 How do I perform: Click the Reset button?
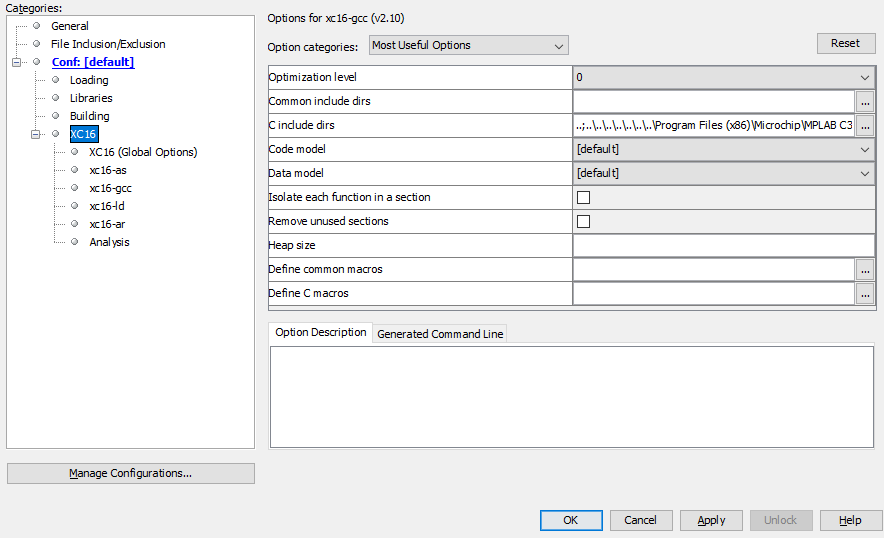coord(846,43)
